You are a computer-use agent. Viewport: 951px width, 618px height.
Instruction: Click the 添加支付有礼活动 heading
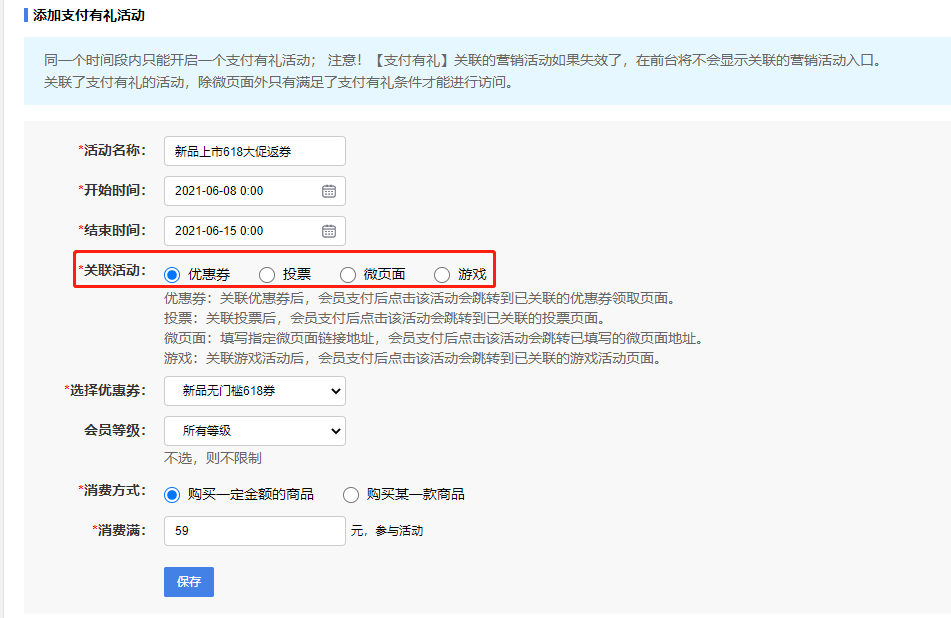click(x=89, y=15)
